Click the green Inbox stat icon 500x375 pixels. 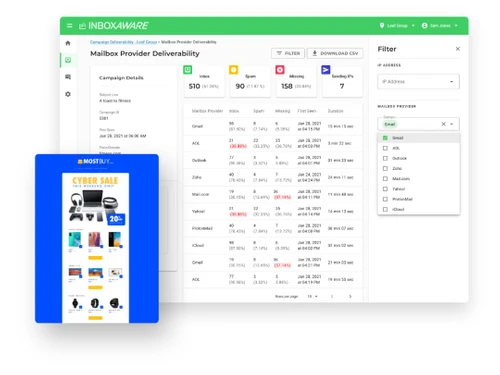tap(188, 70)
